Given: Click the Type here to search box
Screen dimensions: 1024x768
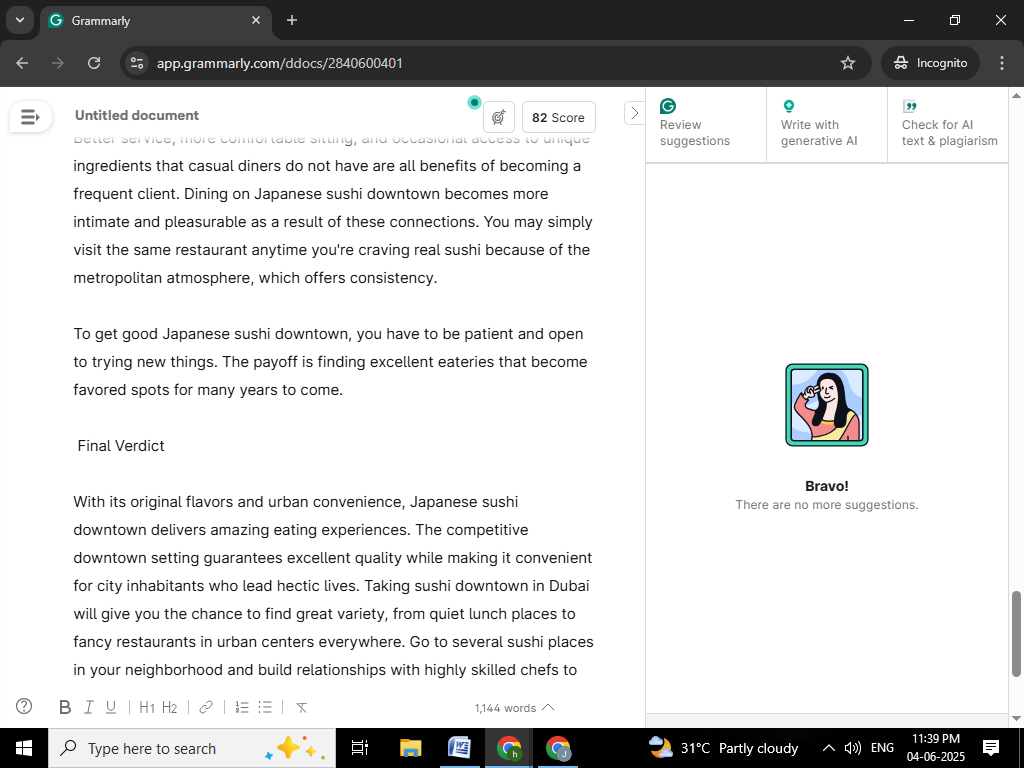Looking at the screenshot, I should pos(192,748).
